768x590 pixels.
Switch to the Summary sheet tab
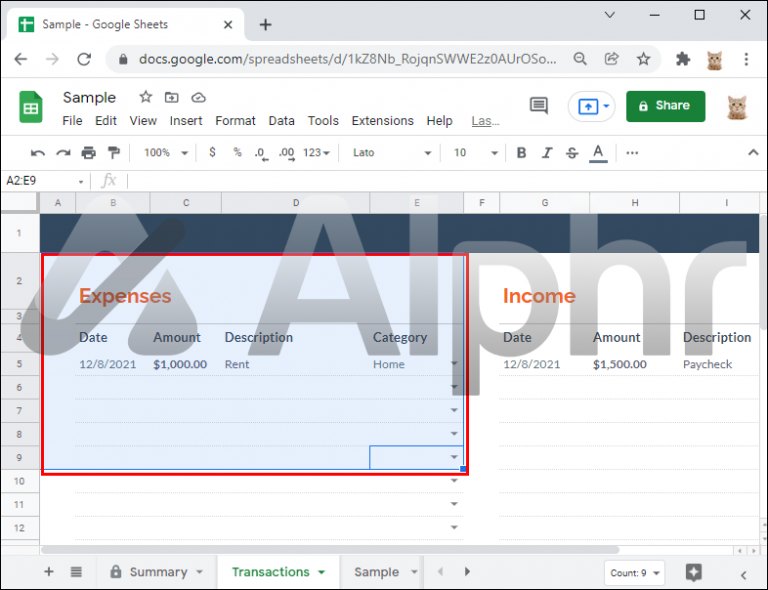pos(158,572)
